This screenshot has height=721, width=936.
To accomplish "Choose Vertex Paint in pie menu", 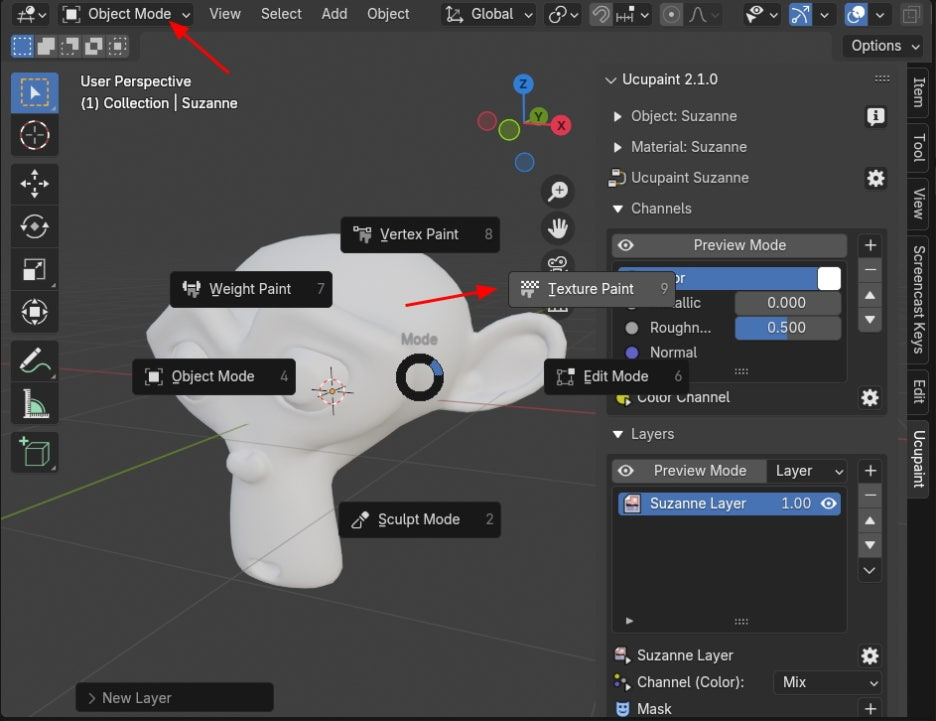I will point(420,235).
